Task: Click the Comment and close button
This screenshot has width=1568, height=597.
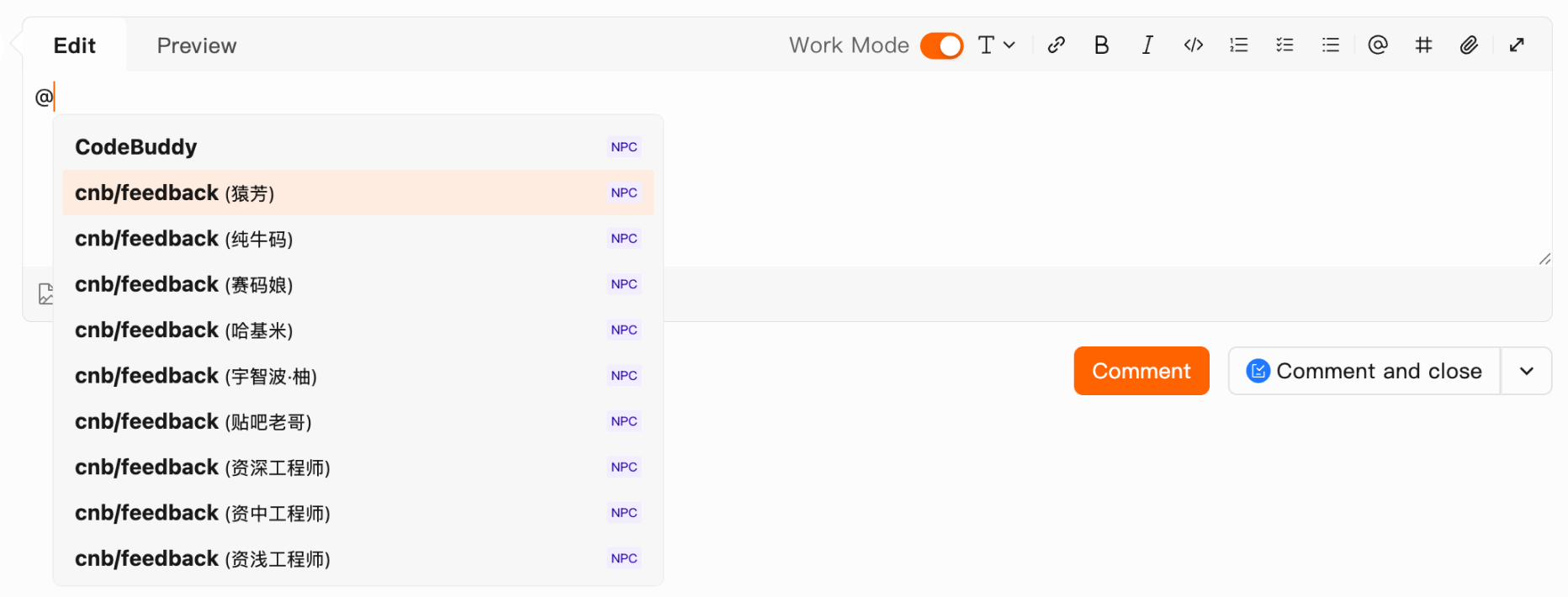Action: coord(1364,371)
